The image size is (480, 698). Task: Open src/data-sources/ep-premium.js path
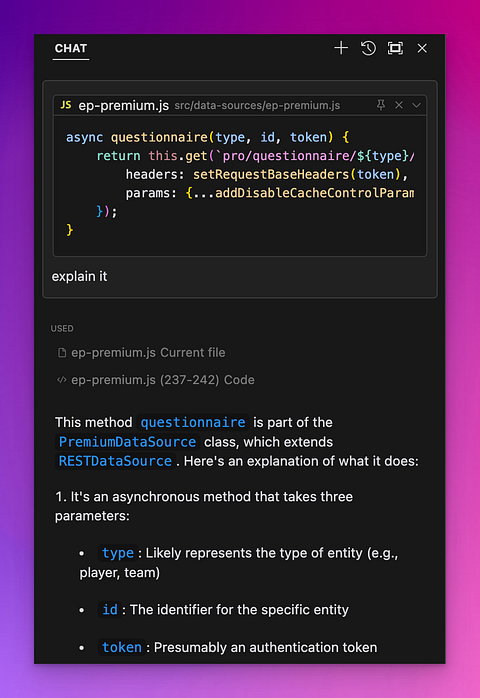click(257, 106)
